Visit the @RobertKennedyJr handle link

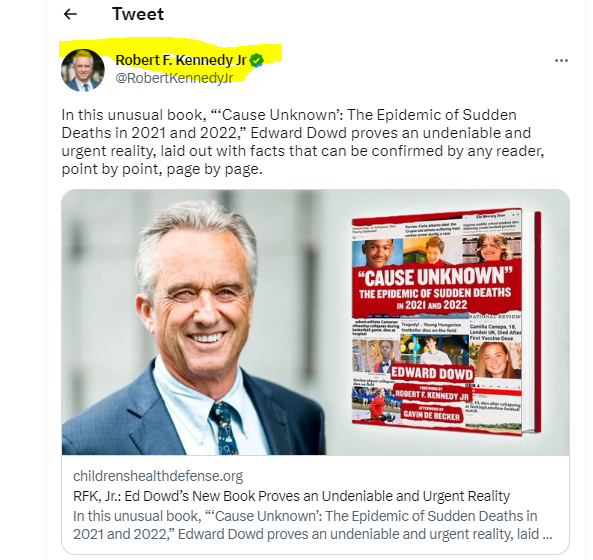point(174,78)
